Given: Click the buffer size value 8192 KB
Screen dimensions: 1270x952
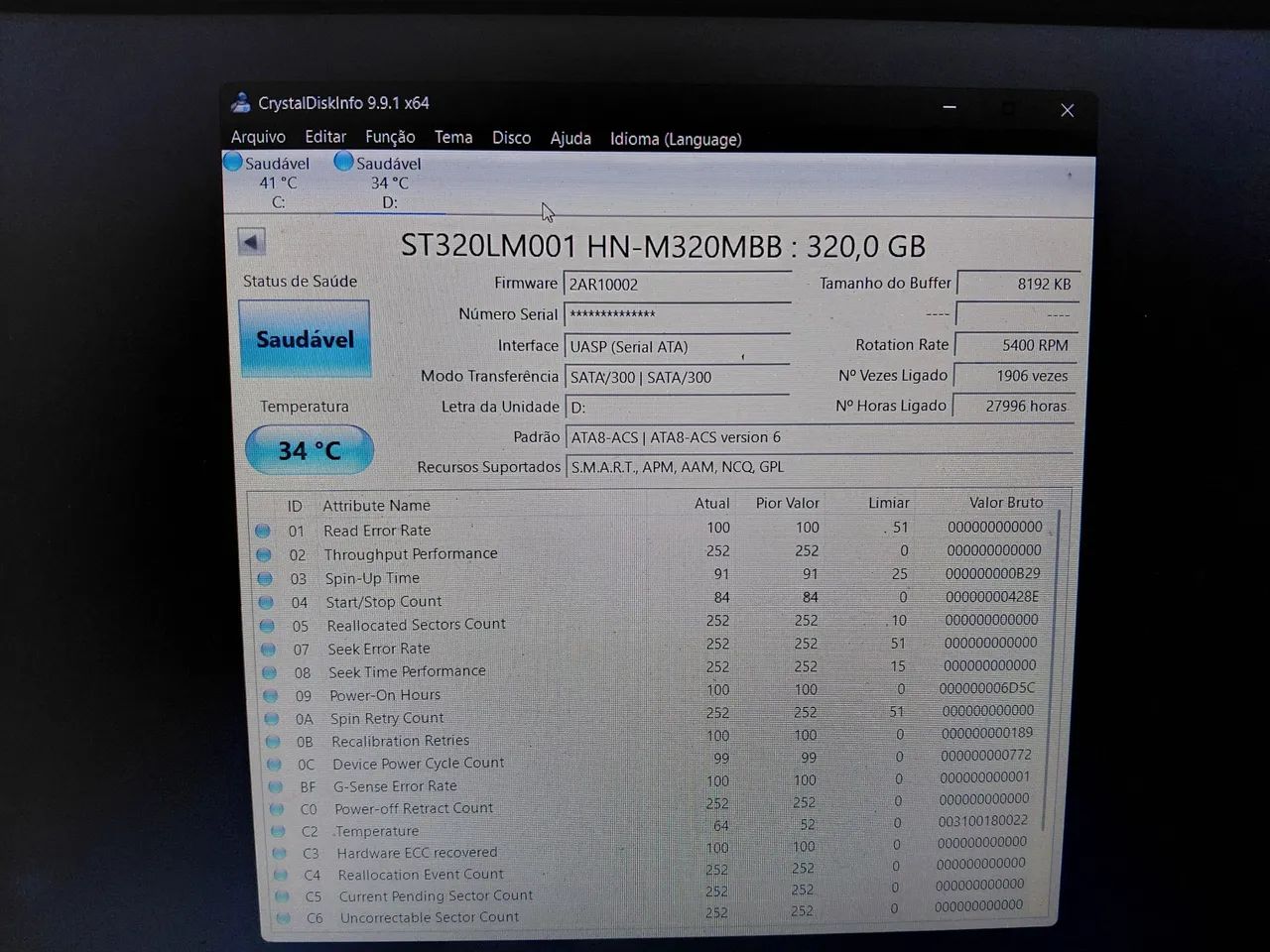Looking at the screenshot, I should click(1017, 284).
